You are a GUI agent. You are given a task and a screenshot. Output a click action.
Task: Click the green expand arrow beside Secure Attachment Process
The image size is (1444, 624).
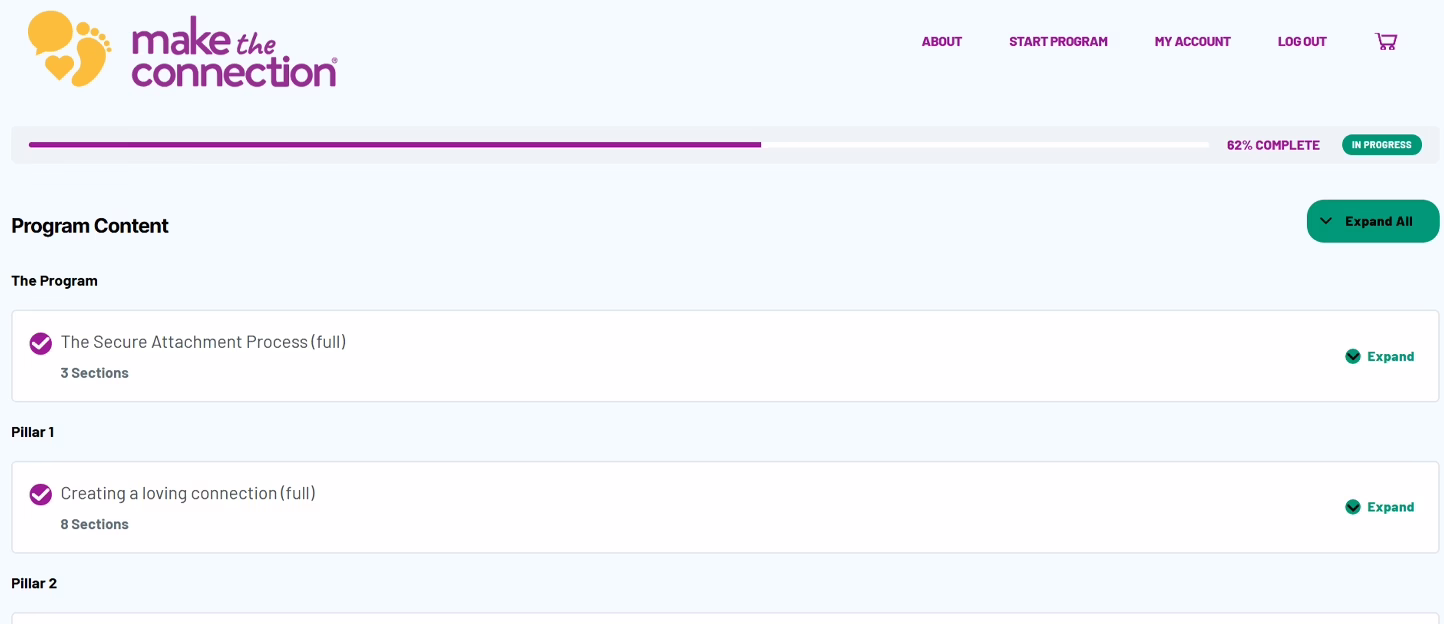(1353, 356)
